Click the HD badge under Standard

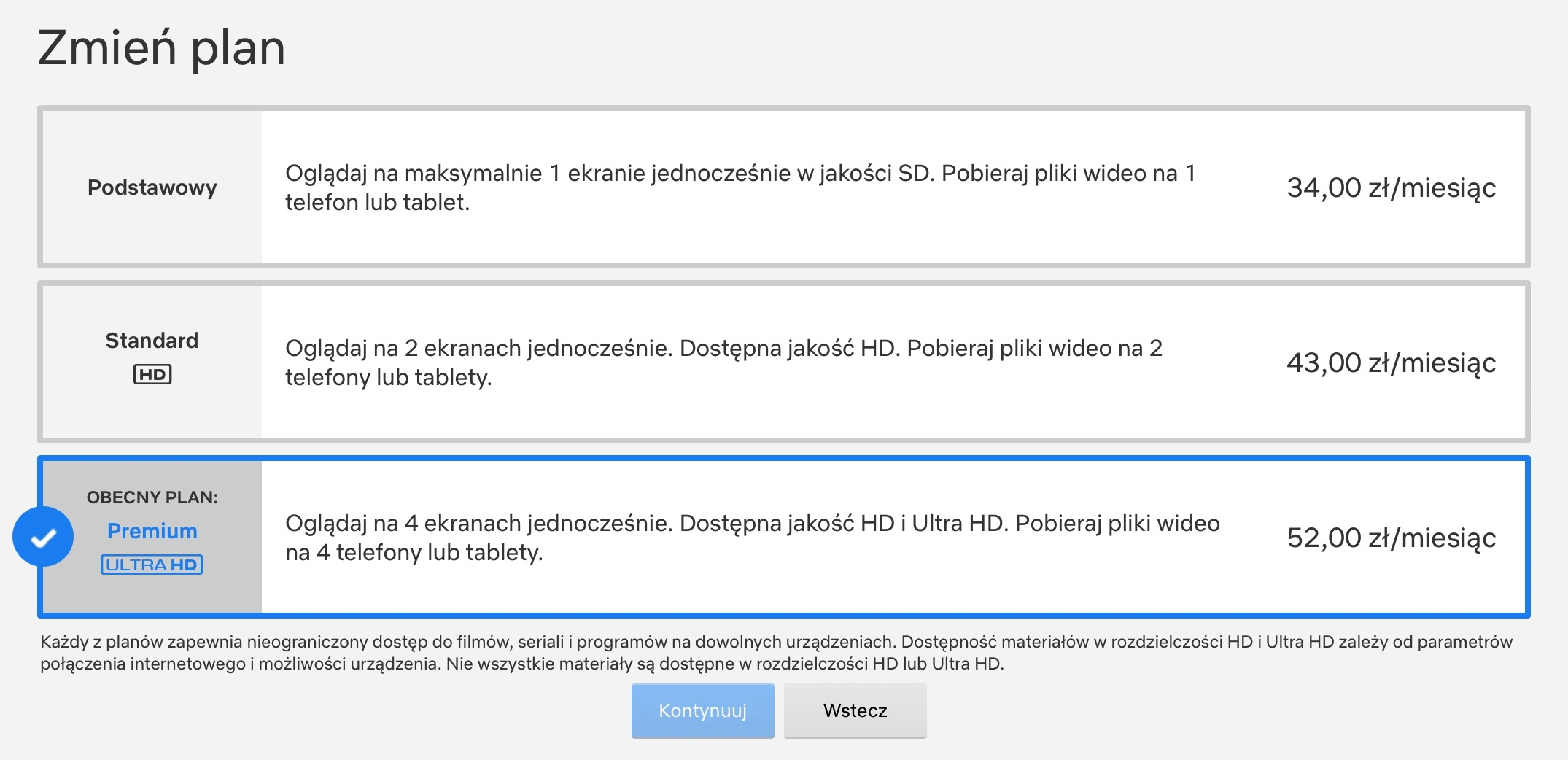pos(152,374)
